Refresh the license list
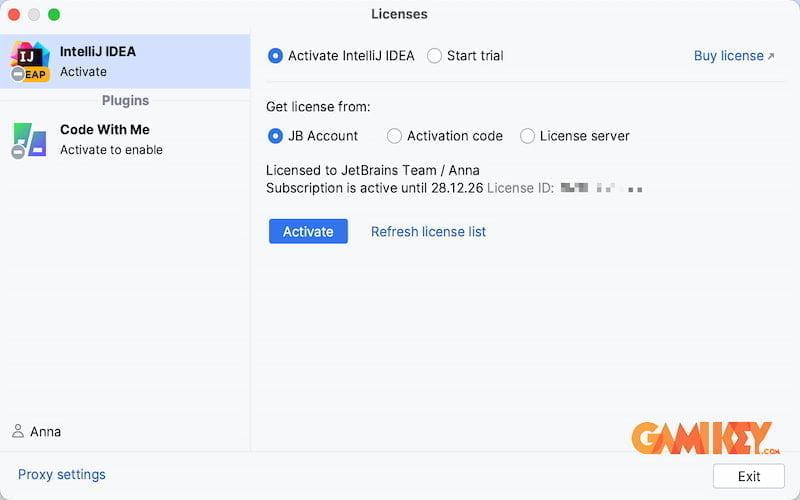Screen dimensions: 800x500 tap(428, 232)
